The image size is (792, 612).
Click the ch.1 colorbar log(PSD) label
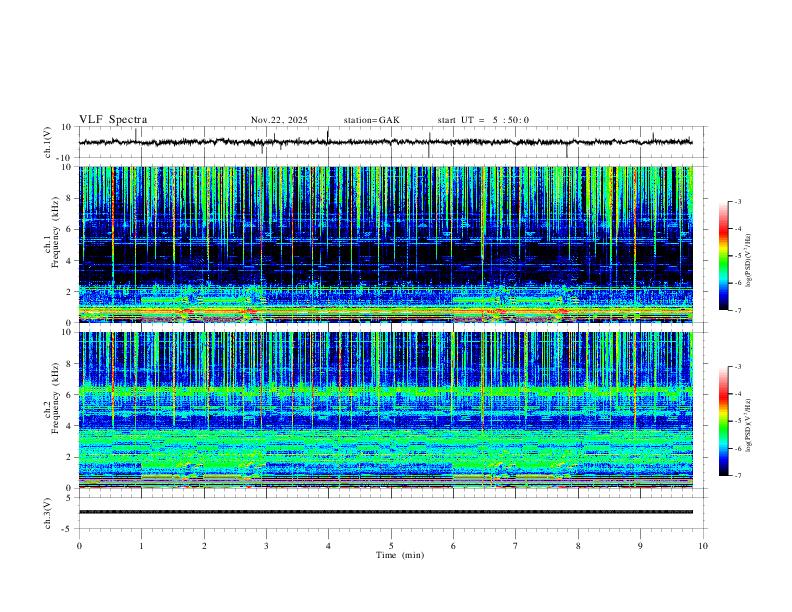pos(748,261)
